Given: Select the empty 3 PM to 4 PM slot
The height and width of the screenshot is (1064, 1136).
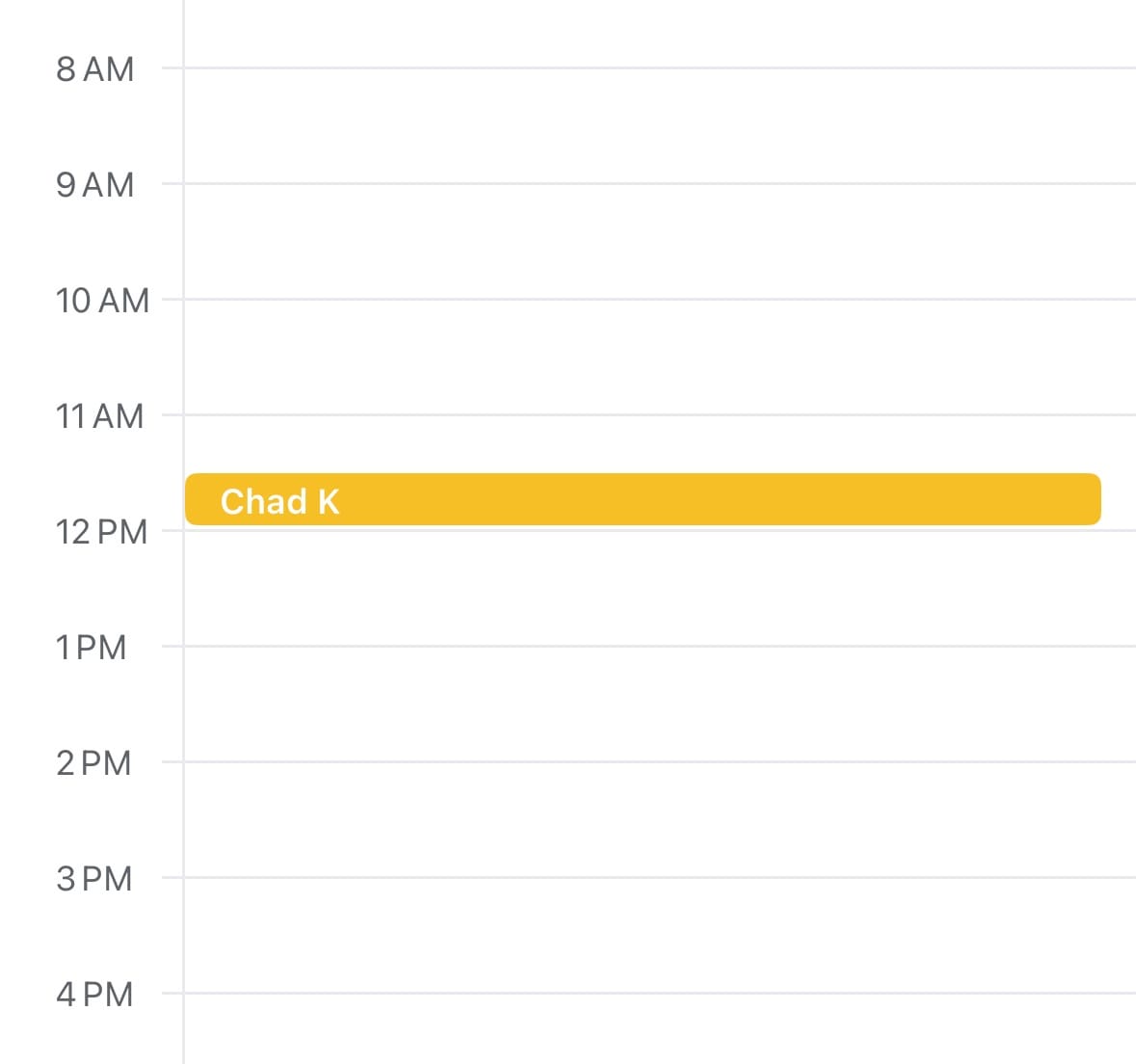Looking at the screenshot, I should (x=659, y=936).
